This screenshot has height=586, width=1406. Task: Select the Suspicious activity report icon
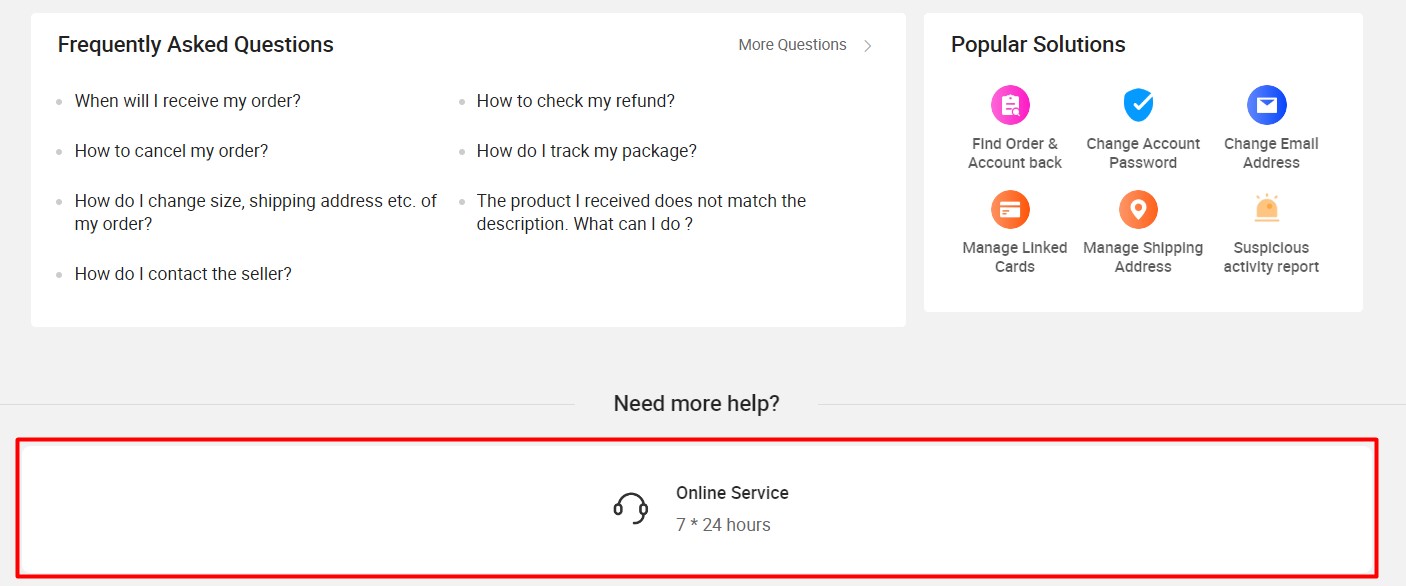click(x=1268, y=209)
